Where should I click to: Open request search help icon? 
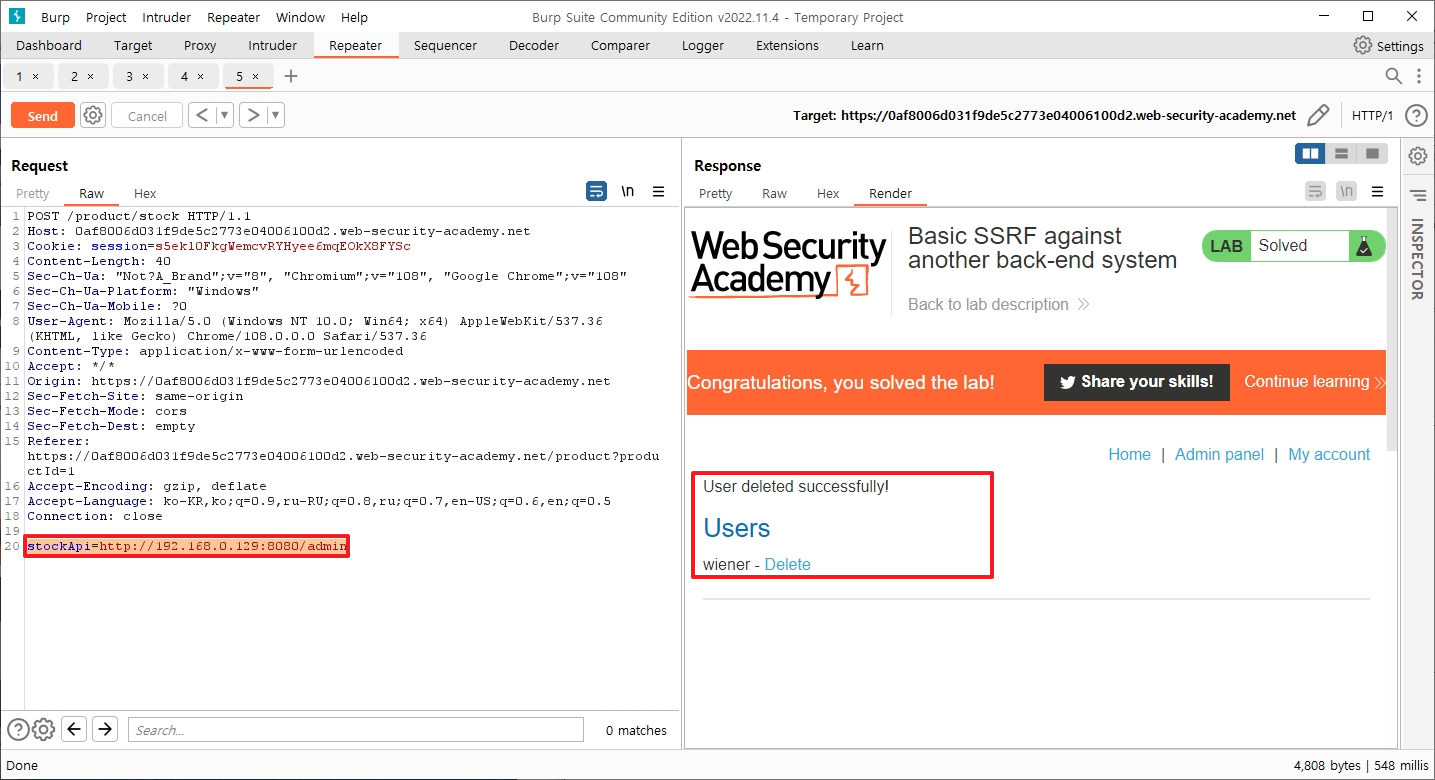click(17, 729)
